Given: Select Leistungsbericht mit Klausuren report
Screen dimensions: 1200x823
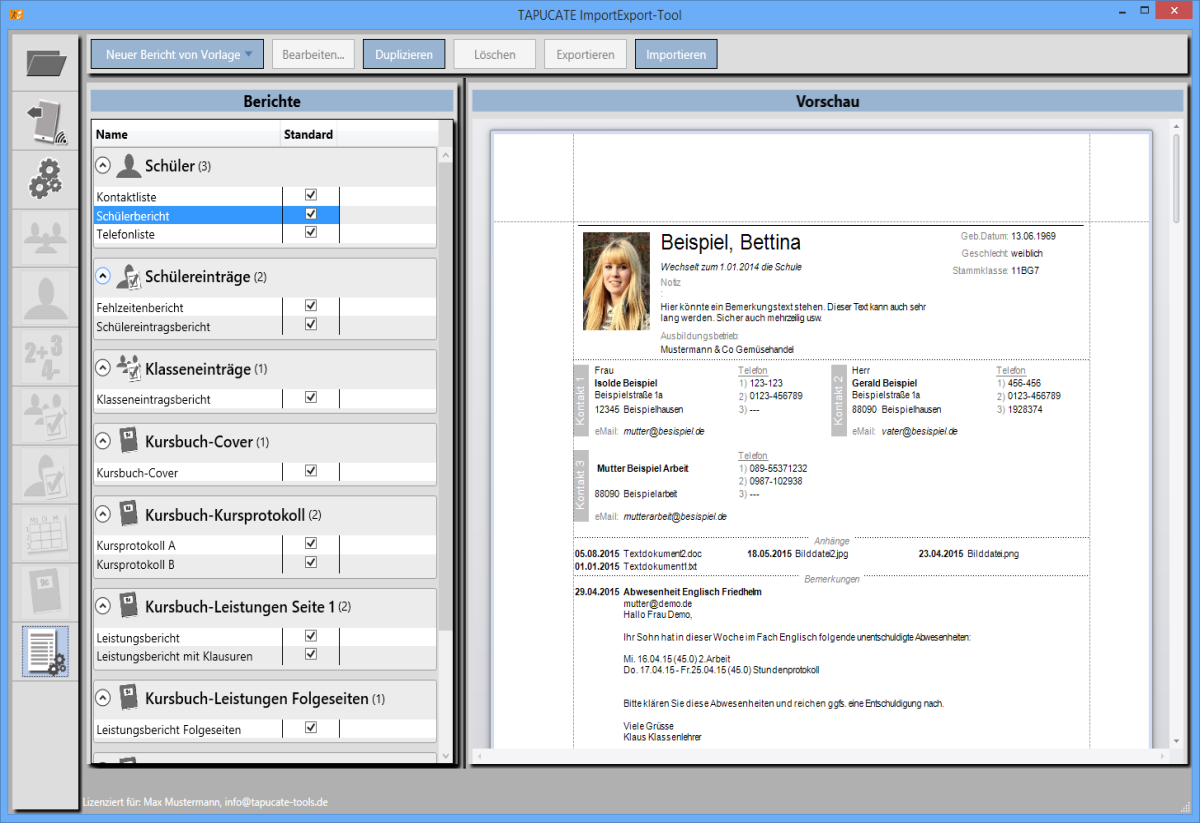Looking at the screenshot, I should 174,656.
